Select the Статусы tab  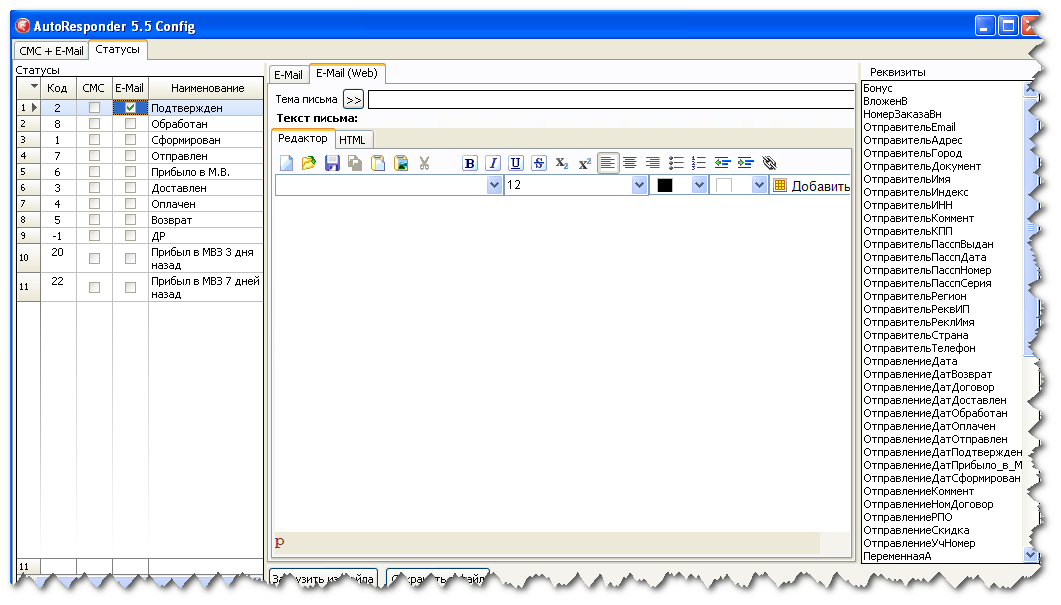click(x=118, y=49)
